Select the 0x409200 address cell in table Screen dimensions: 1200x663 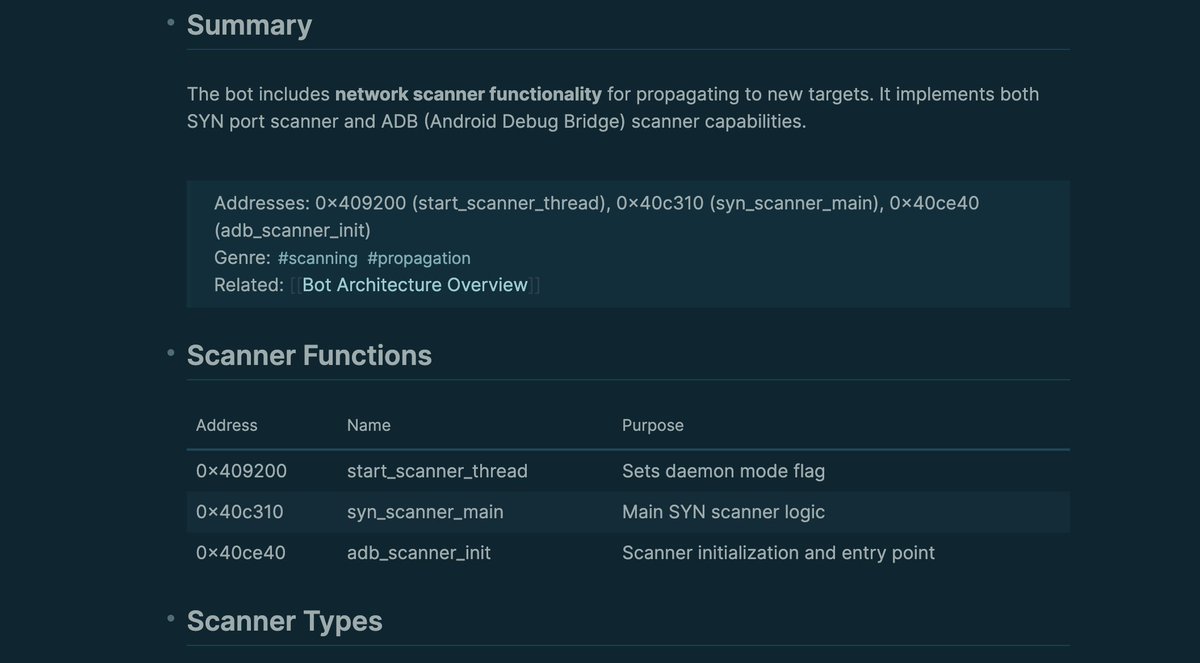coord(241,471)
